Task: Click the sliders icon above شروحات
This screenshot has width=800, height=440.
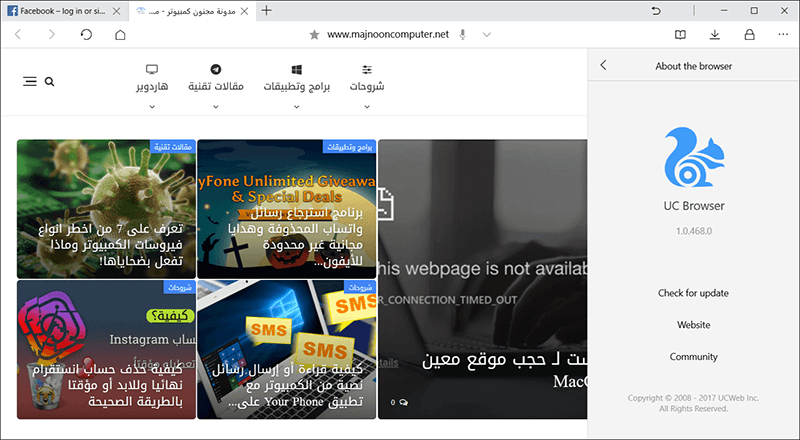Action: (367, 69)
